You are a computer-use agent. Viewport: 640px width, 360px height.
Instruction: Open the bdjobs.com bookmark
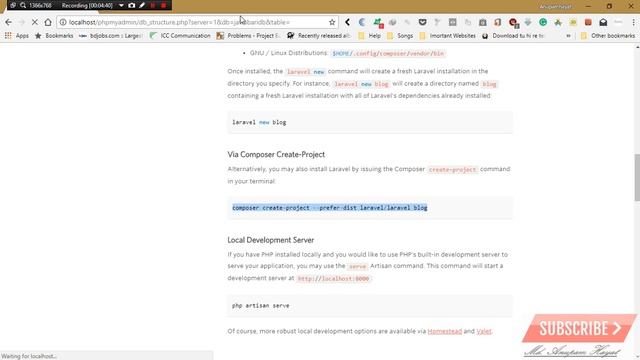click(110, 36)
